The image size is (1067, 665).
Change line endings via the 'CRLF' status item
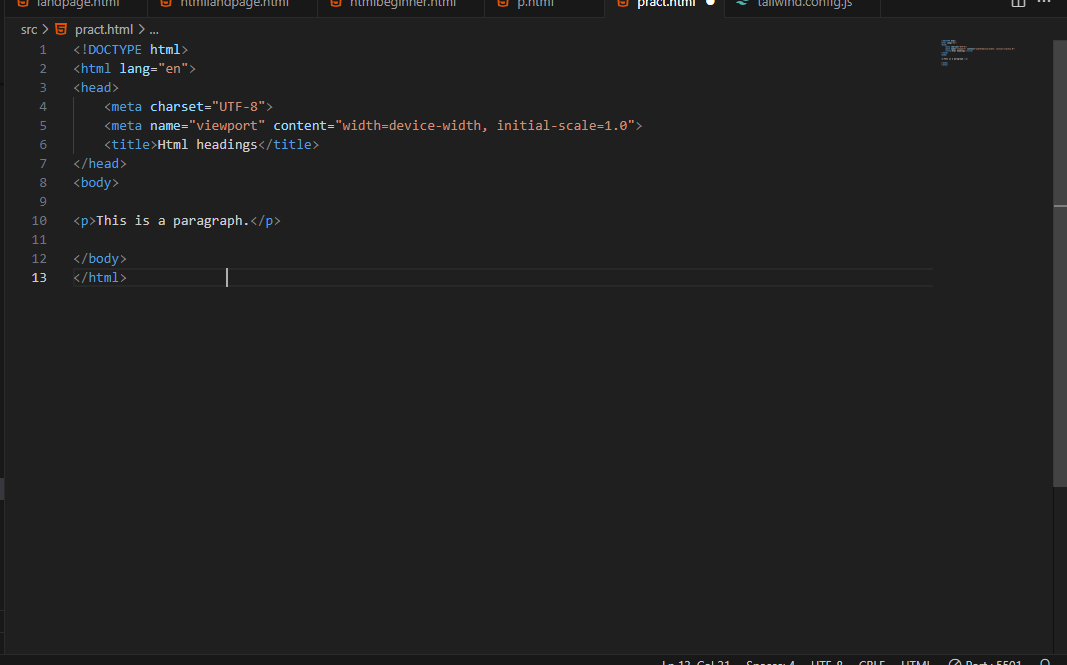point(872,662)
